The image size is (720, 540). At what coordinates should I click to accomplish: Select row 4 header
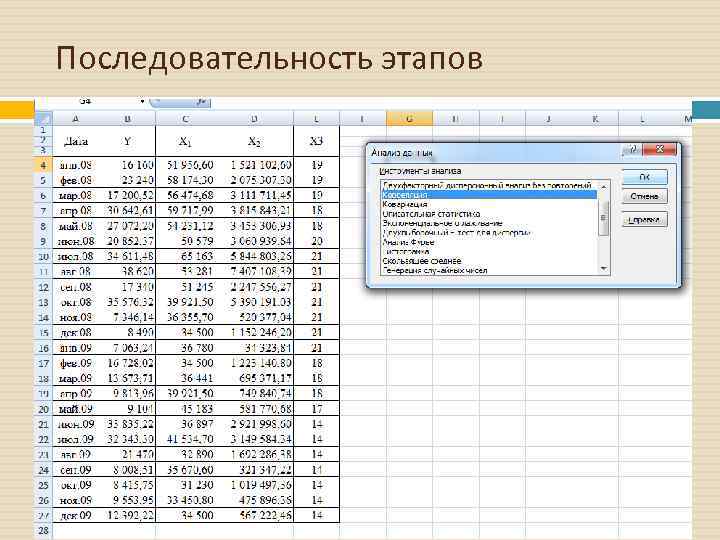44,165
